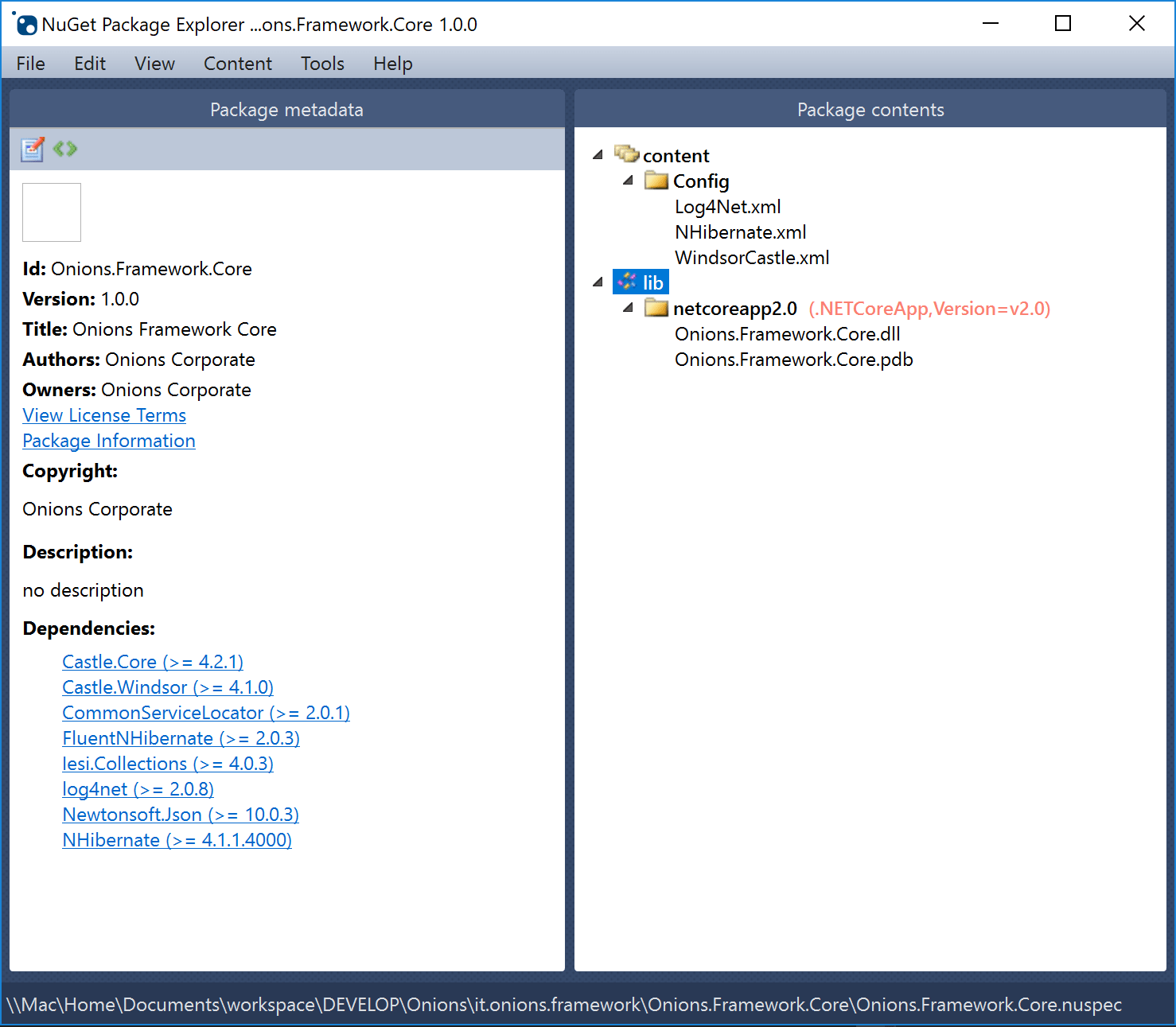Open the Castle.Windsor dependency link
This screenshot has width=1176, height=1027.
(x=168, y=687)
